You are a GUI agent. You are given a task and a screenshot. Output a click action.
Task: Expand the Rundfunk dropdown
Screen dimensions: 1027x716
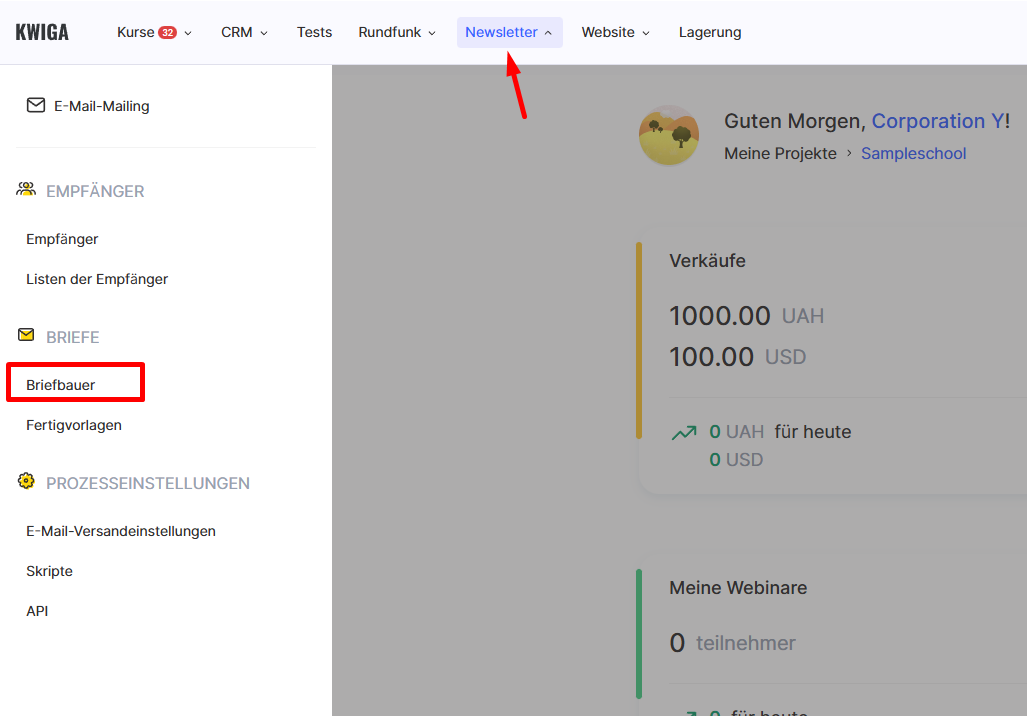[397, 32]
